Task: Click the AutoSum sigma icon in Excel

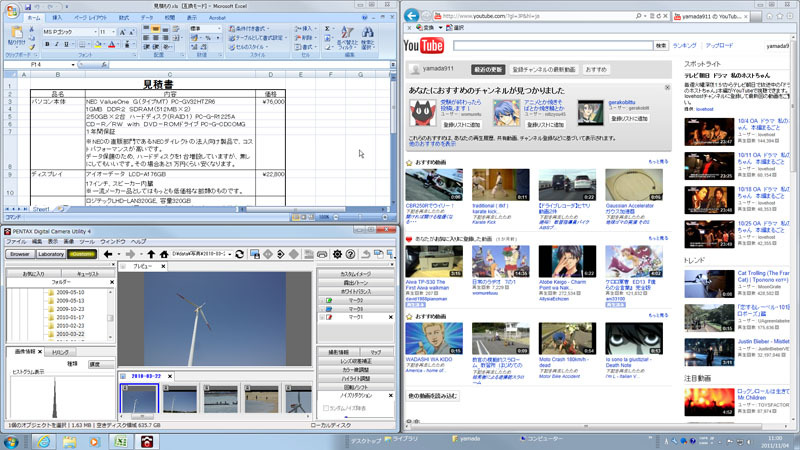Action: tap(327, 29)
